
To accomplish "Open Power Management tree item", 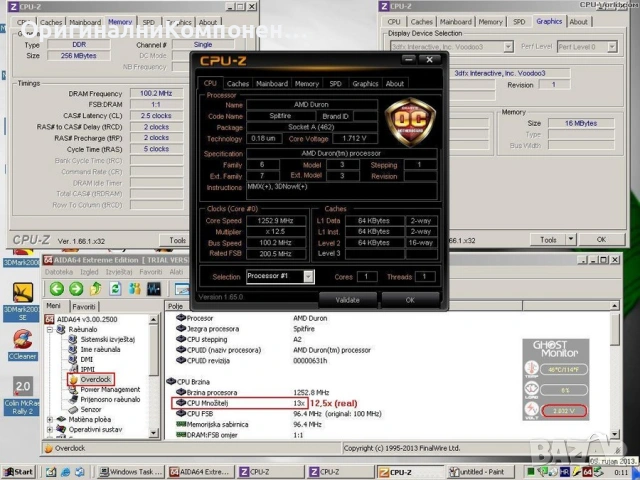I will pos(110,389).
